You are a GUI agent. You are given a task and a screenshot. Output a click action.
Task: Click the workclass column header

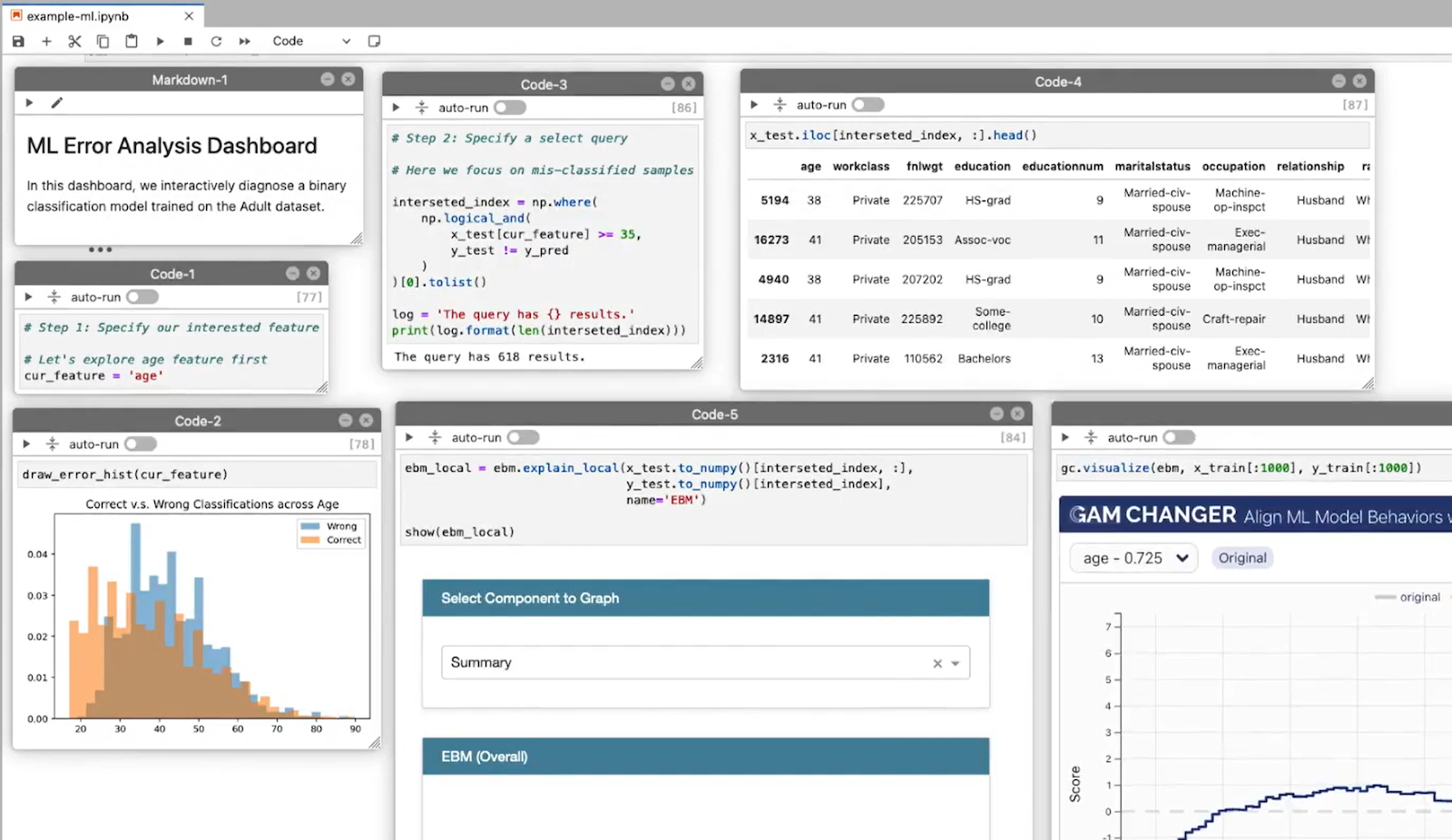click(x=860, y=166)
